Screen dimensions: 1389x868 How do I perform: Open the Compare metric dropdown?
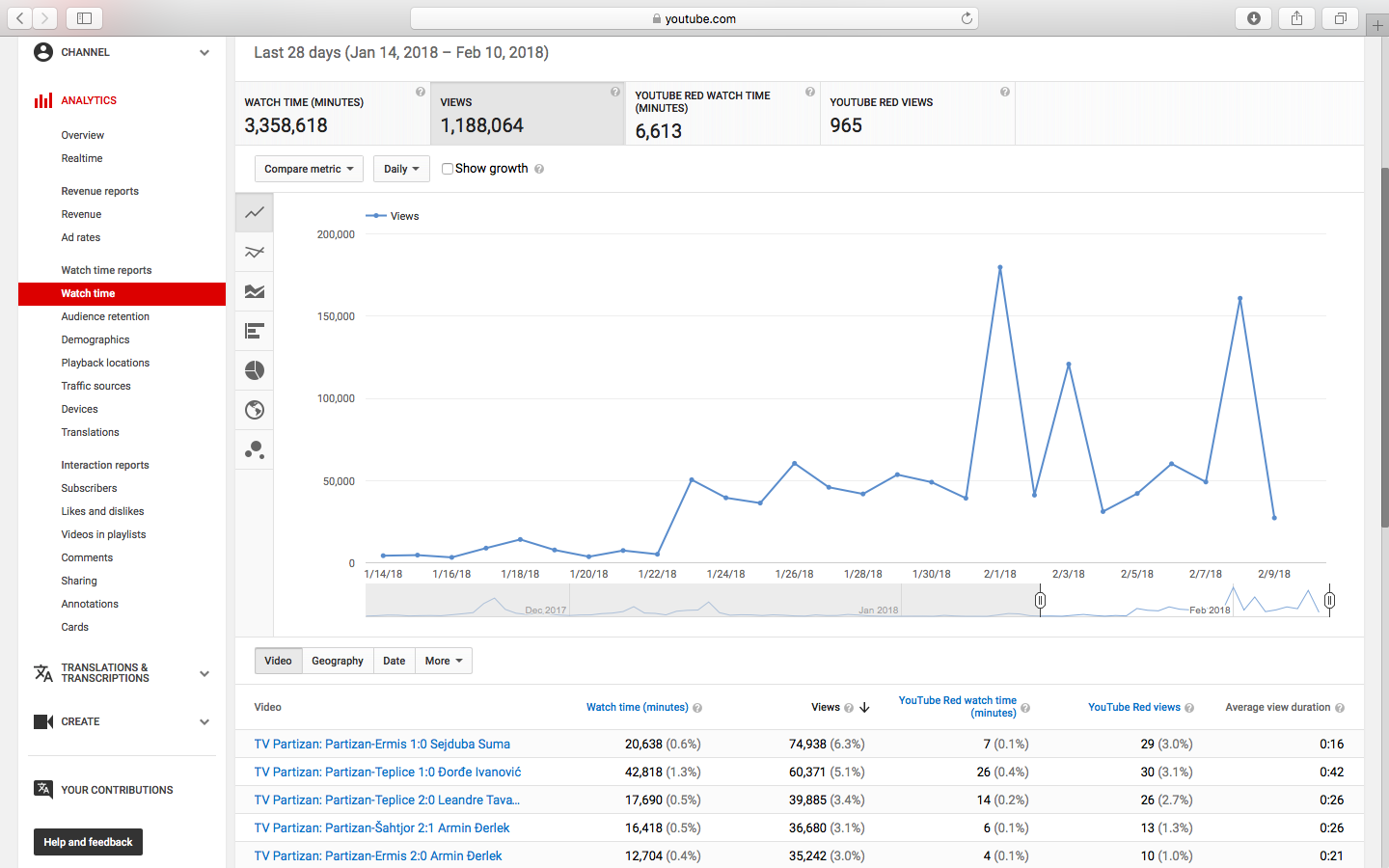coord(309,169)
